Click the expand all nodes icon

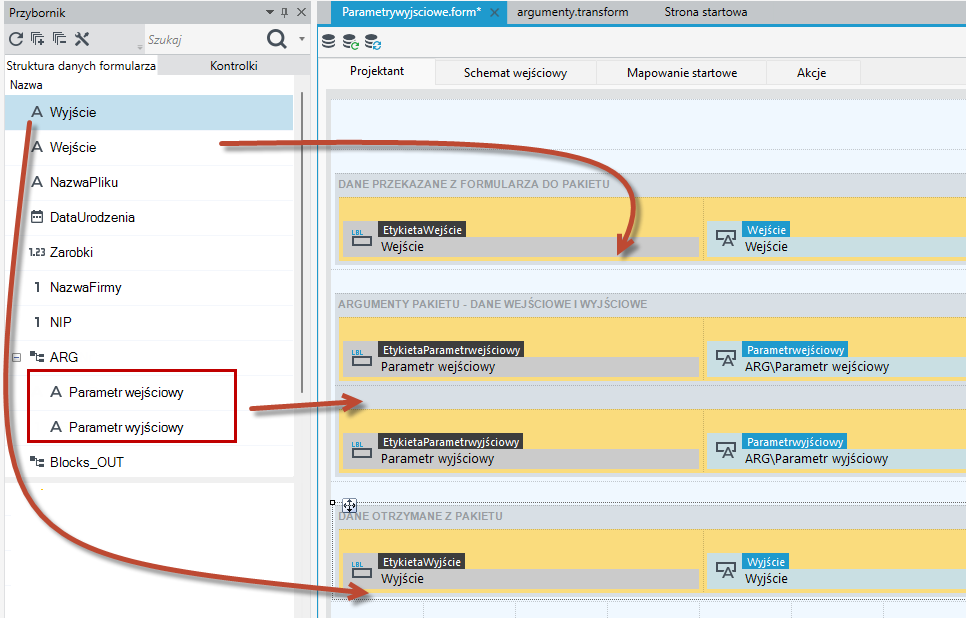click(x=38, y=39)
